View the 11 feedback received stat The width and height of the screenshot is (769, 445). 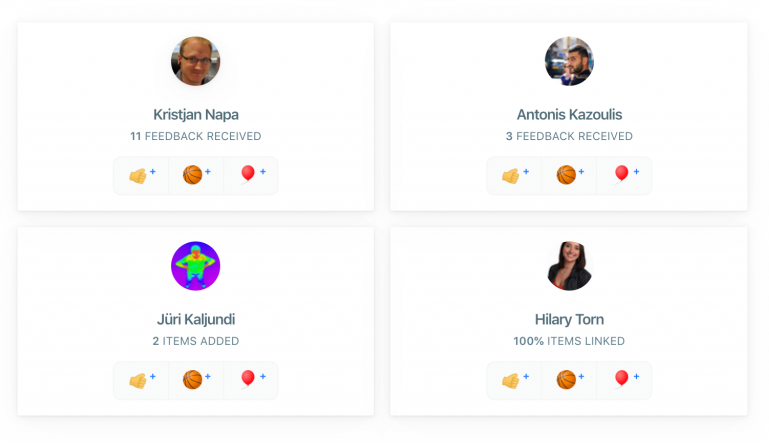[x=196, y=136]
